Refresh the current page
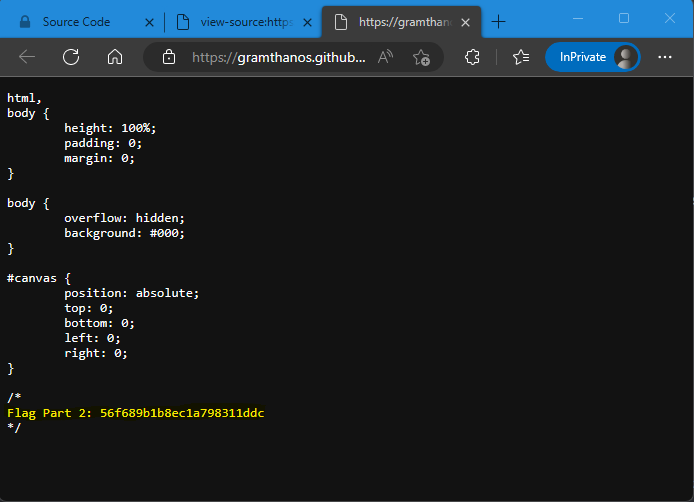The image size is (694, 502). pos(71,57)
